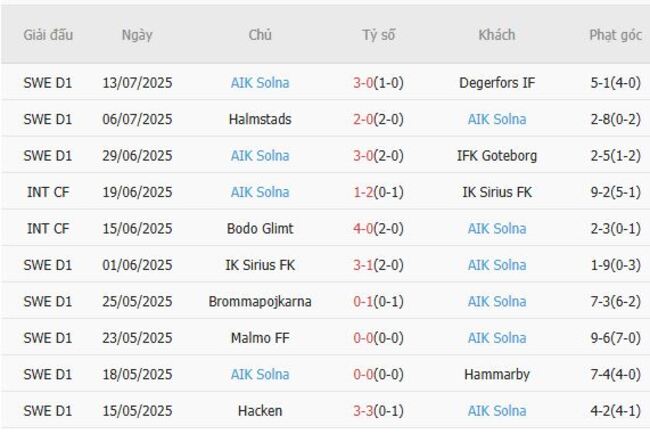Click the Ngày column header

click(137, 35)
